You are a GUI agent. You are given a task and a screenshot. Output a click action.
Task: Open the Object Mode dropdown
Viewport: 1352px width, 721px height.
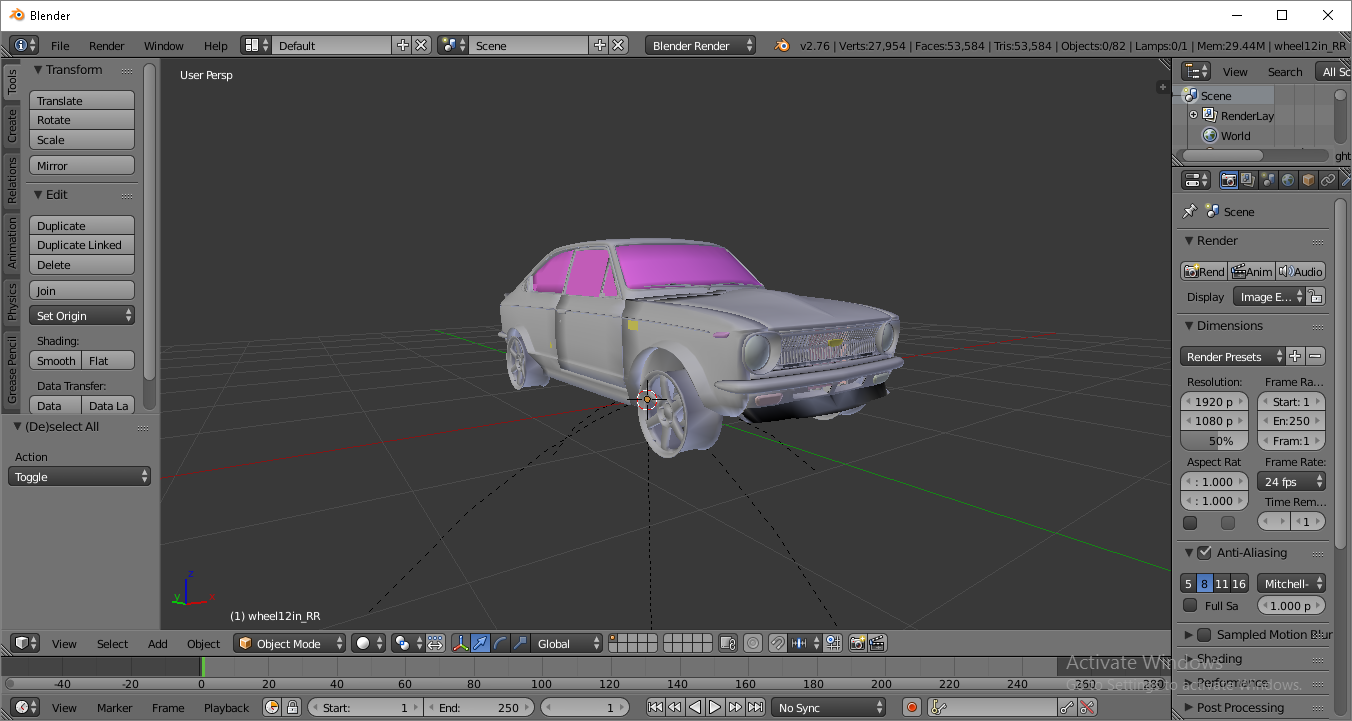click(x=290, y=644)
